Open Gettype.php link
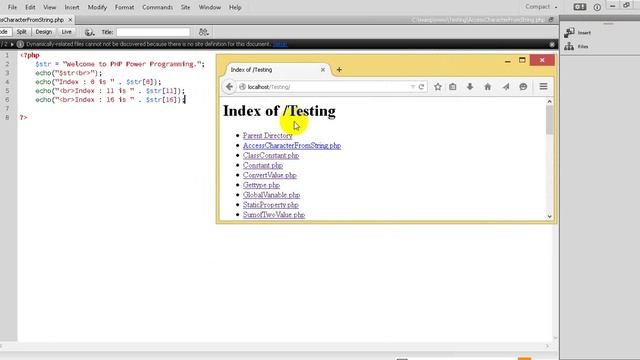 pos(261,185)
